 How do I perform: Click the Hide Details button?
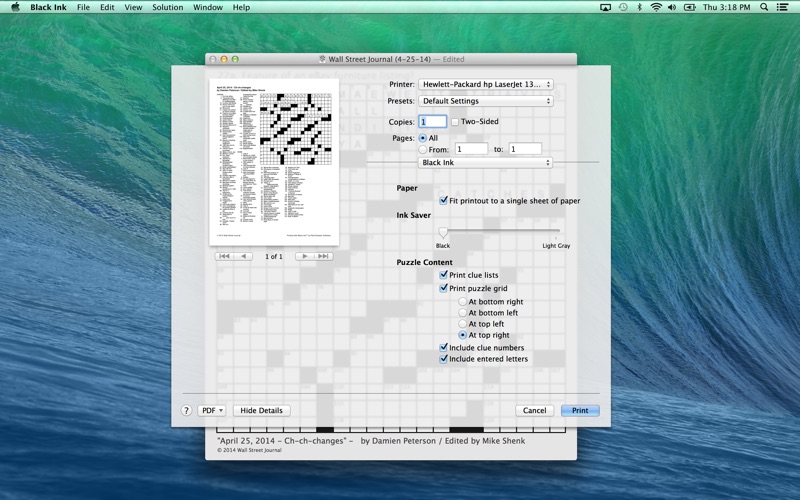coord(261,410)
